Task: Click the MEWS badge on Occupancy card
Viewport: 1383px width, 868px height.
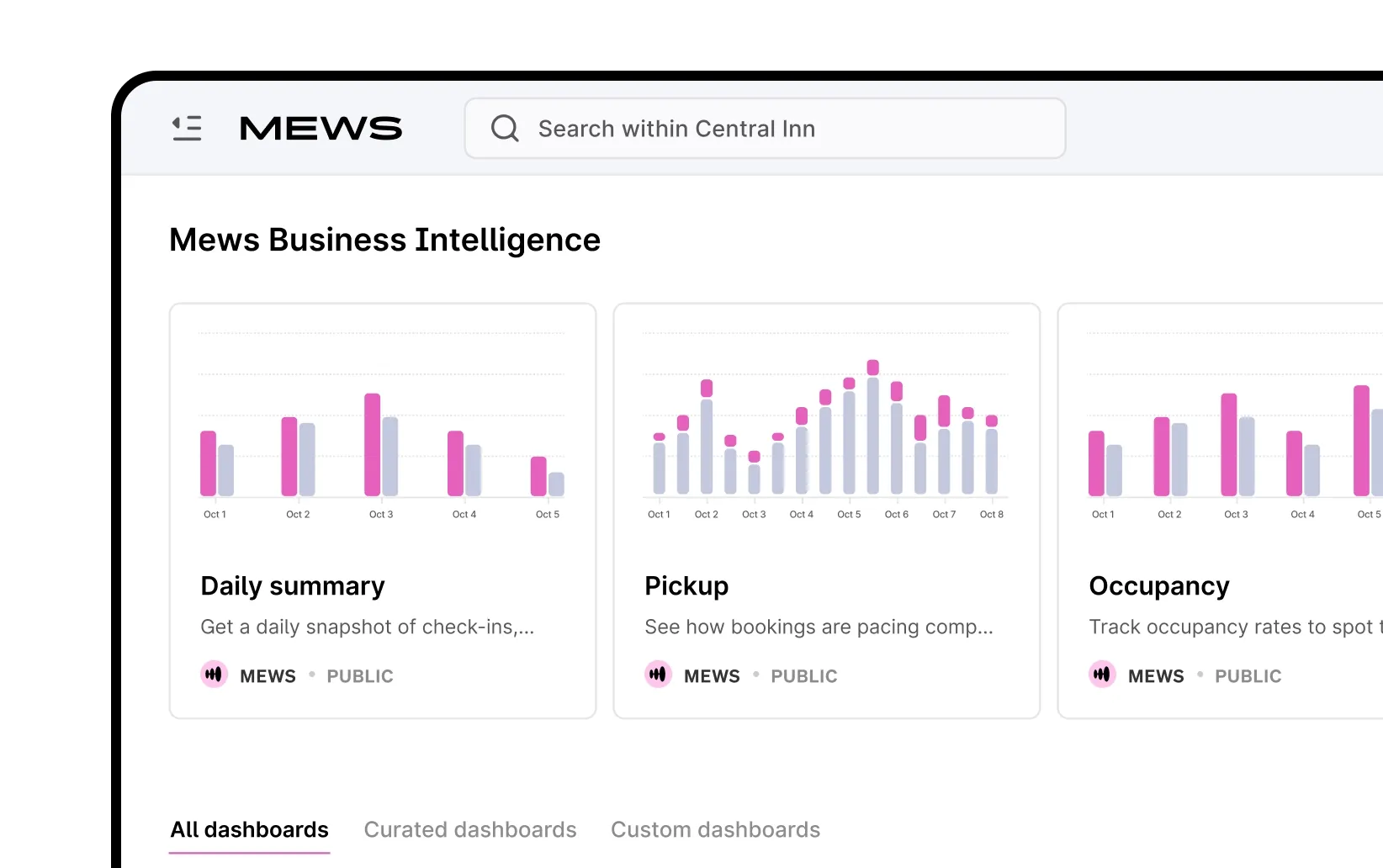Action: coord(1102,675)
